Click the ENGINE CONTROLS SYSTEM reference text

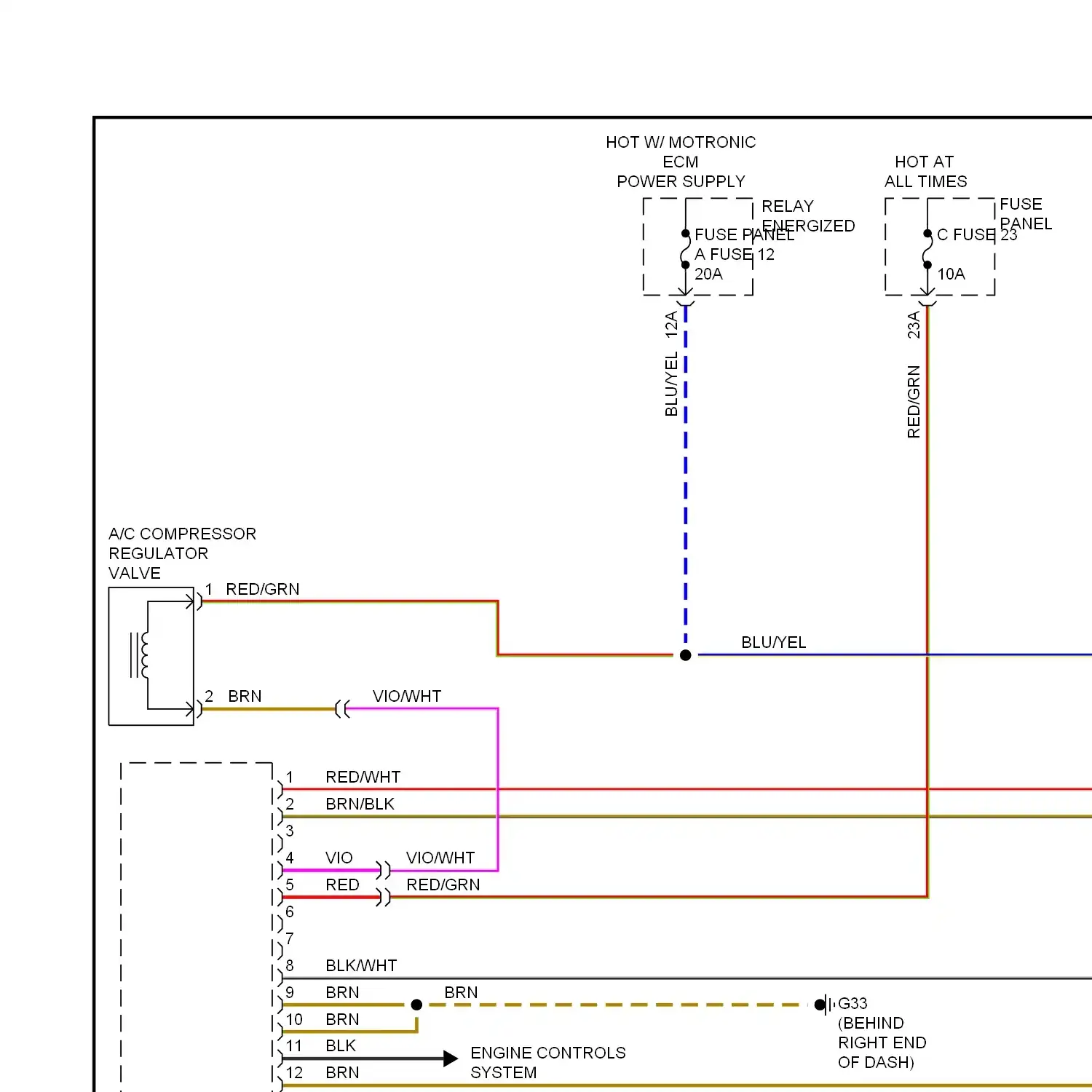pyautogui.click(x=548, y=1063)
